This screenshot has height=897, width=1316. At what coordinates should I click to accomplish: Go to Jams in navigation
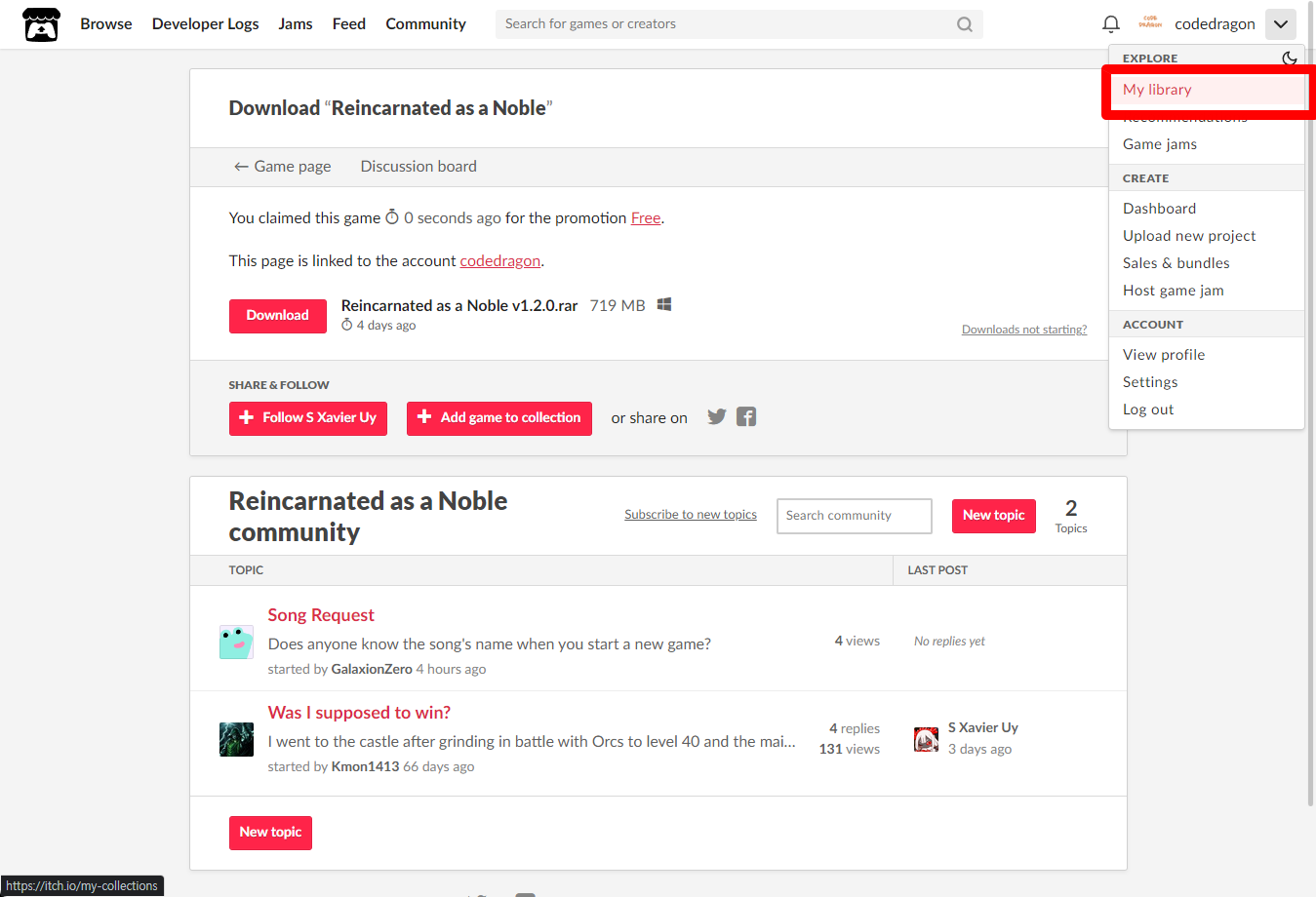point(296,24)
